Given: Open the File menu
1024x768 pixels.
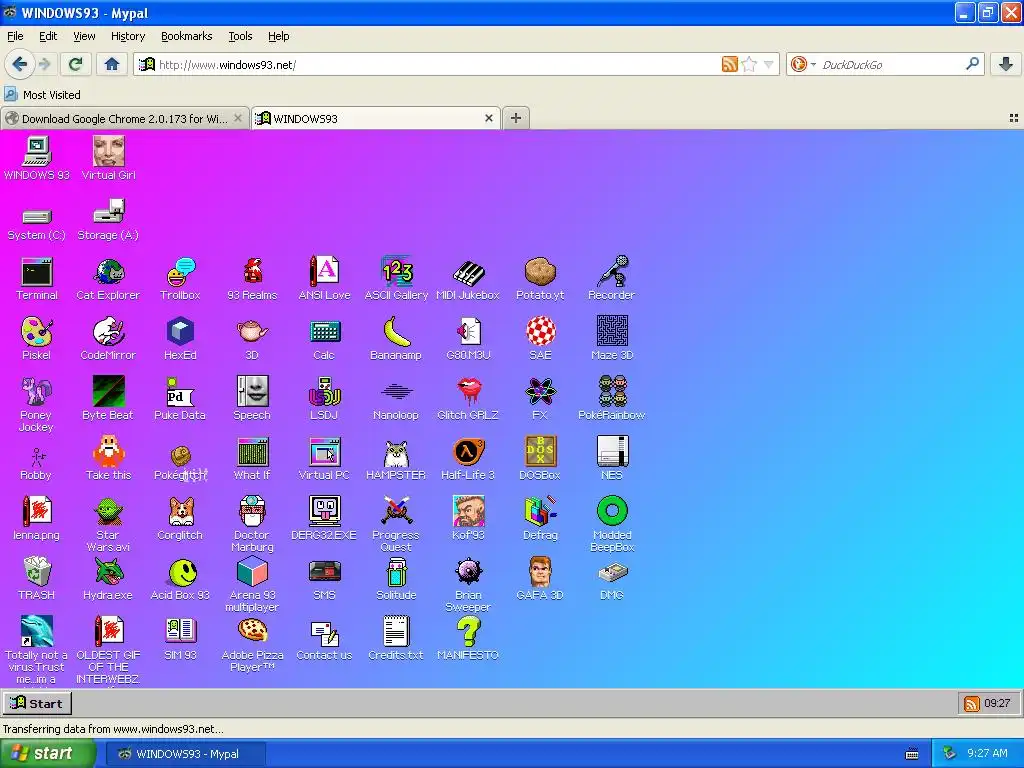Looking at the screenshot, I should (x=15, y=36).
